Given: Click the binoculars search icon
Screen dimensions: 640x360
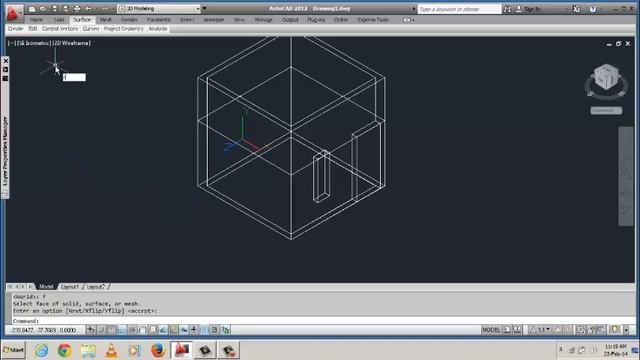Looking at the screenshot, I should click(507, 9).
